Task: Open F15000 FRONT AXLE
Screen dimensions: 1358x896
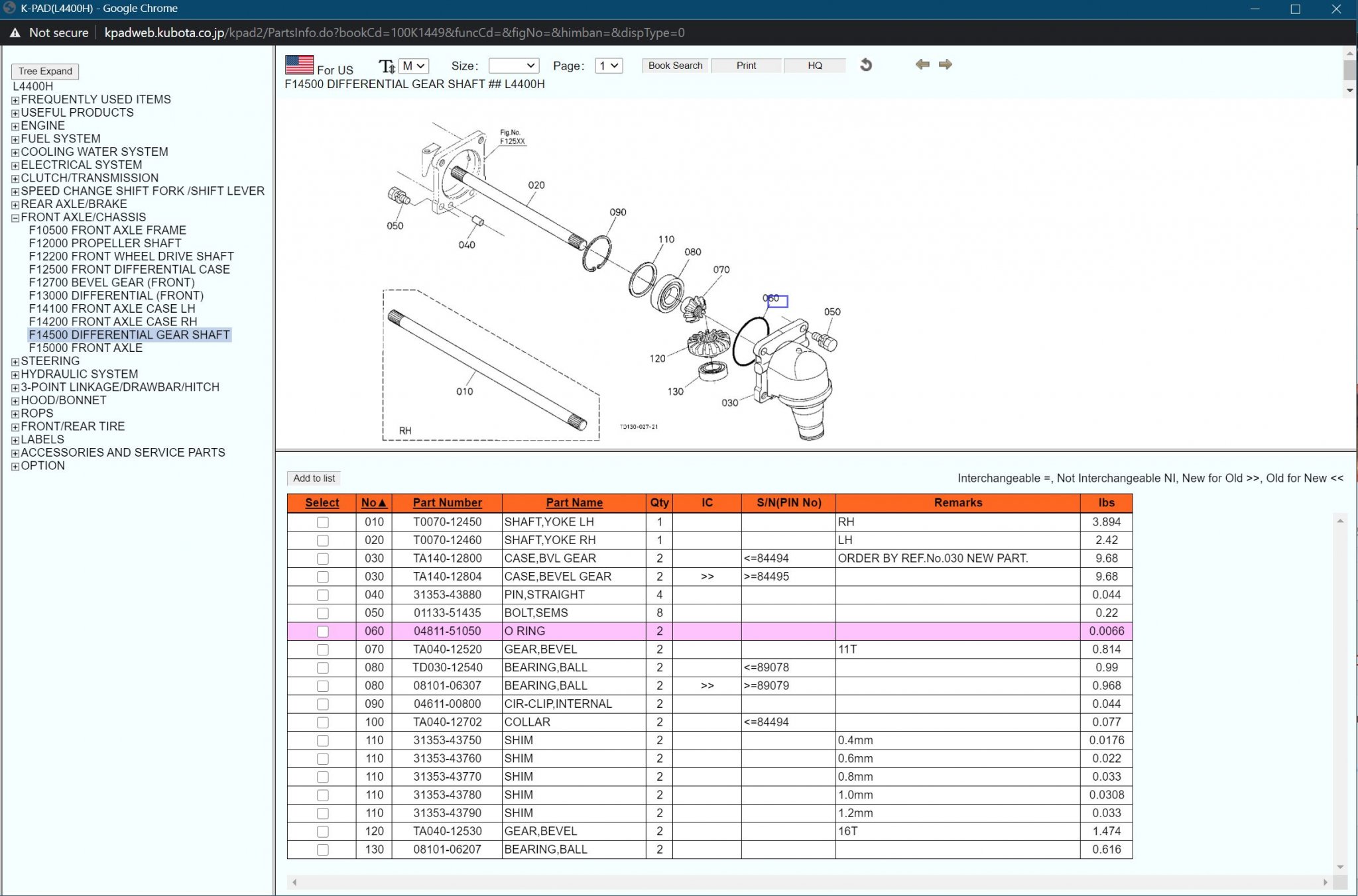Action: (x=86, y=348)
